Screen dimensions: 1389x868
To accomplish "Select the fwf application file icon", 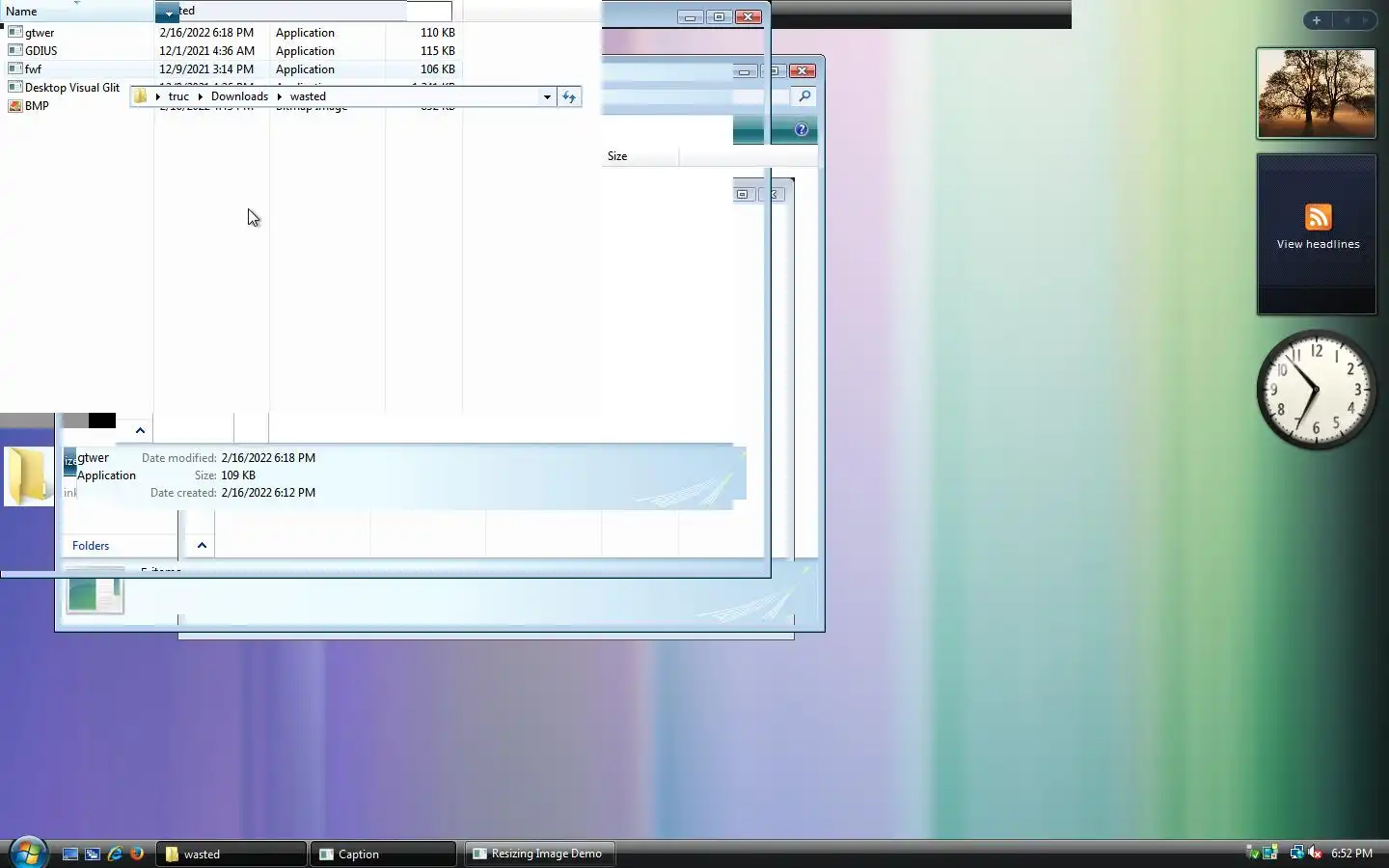I will pyautogui.click(x=14, y=68).
